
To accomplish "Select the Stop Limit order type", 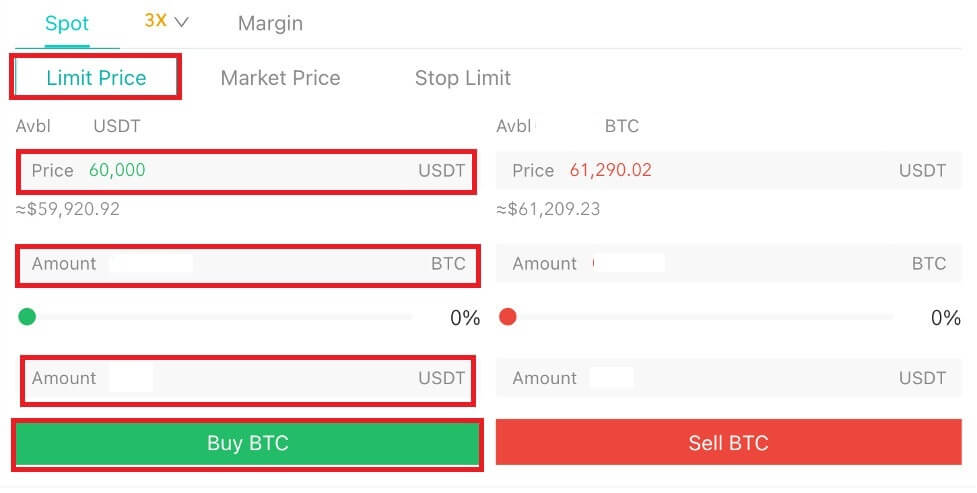I will click(x=462, y=78).
